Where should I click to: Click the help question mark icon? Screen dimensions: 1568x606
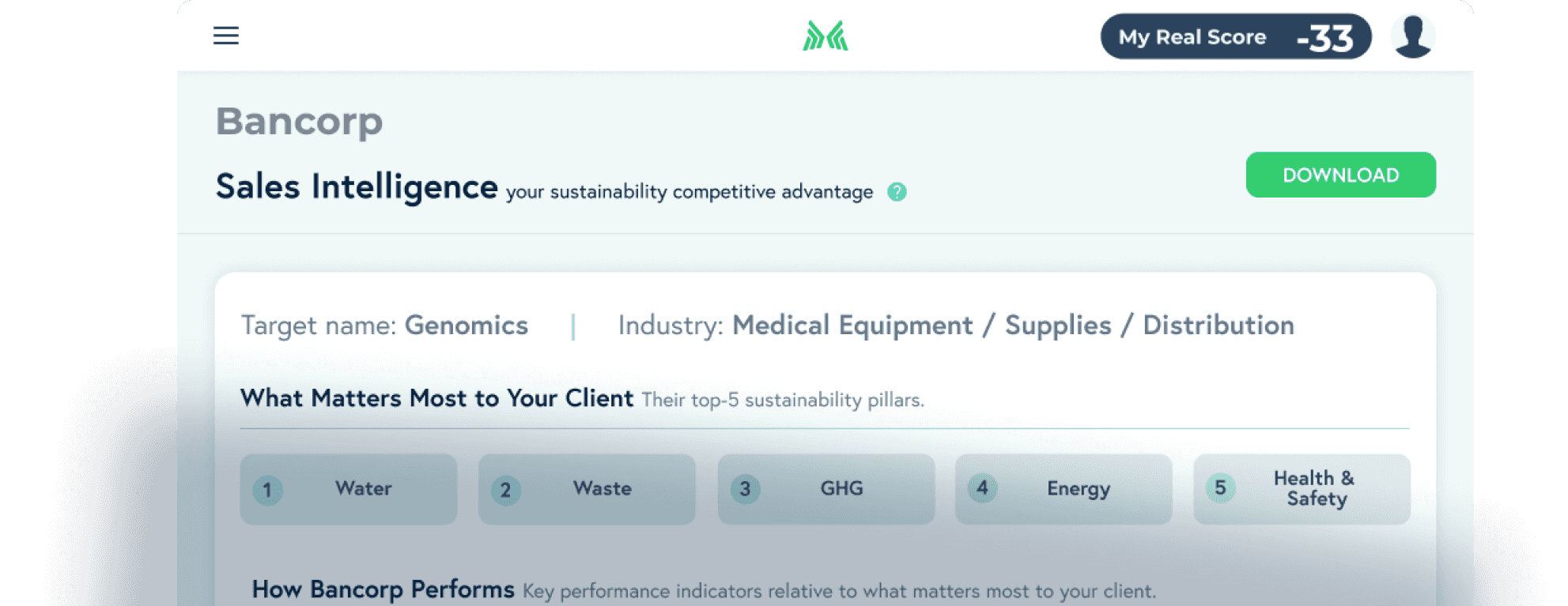pos(897,192)
